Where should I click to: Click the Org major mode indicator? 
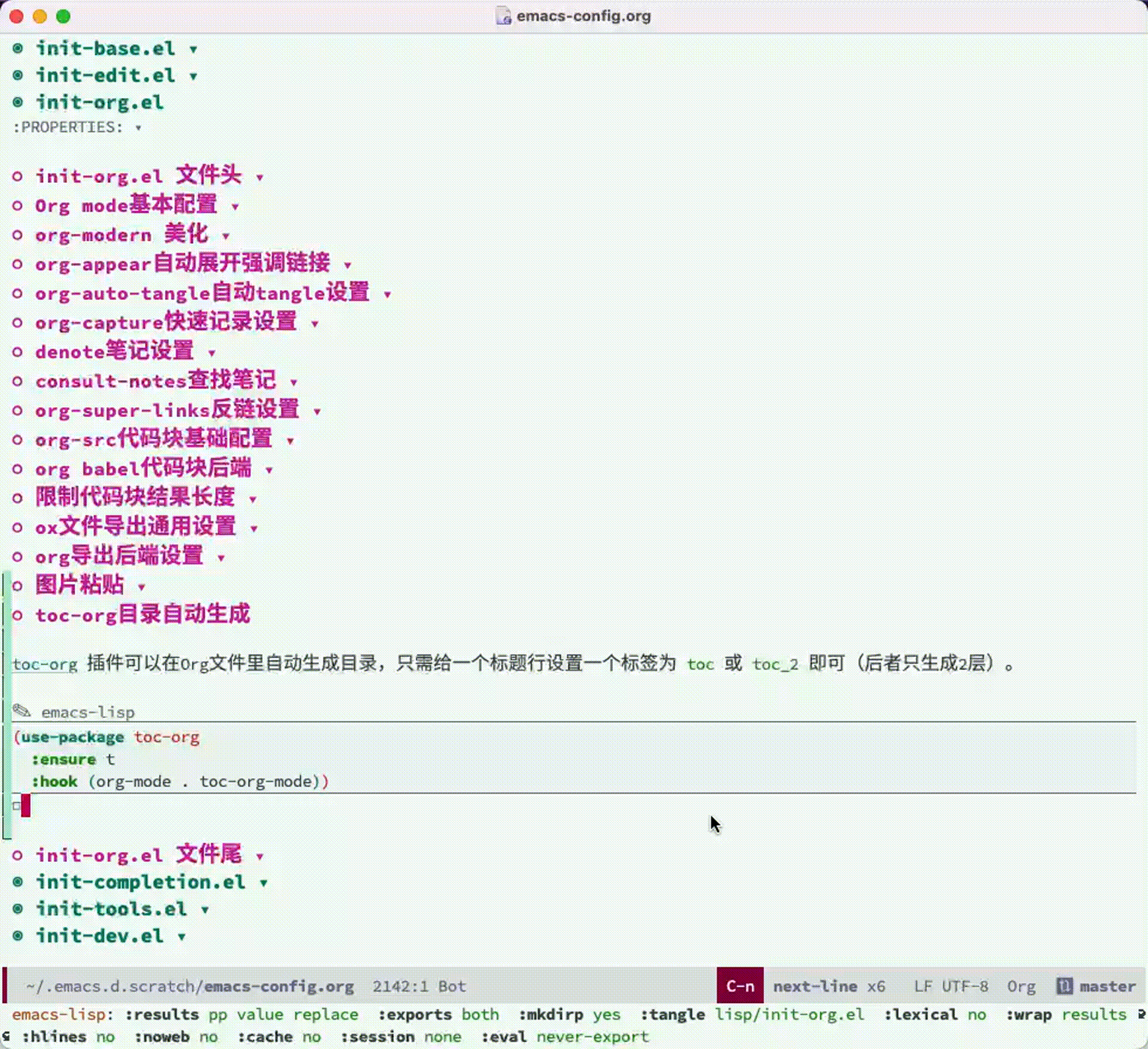(x=1021, y=986)
